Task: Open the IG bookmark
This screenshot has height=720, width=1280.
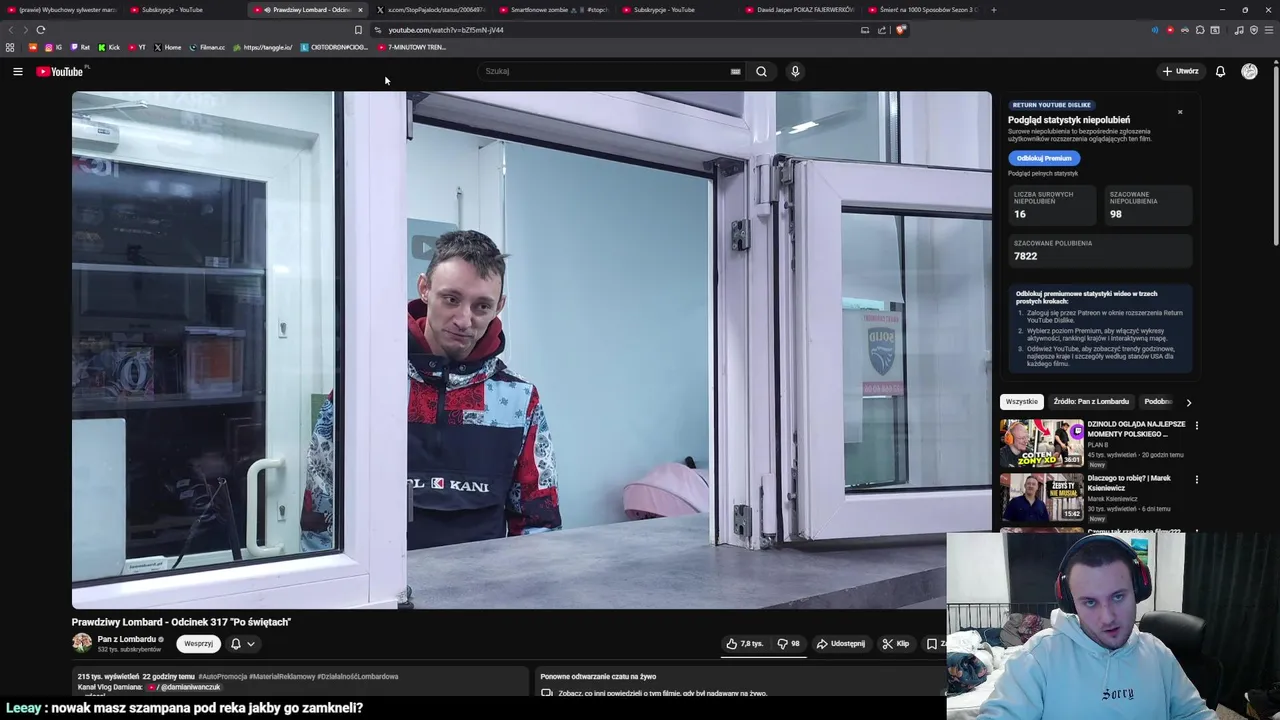Action: 53,47
